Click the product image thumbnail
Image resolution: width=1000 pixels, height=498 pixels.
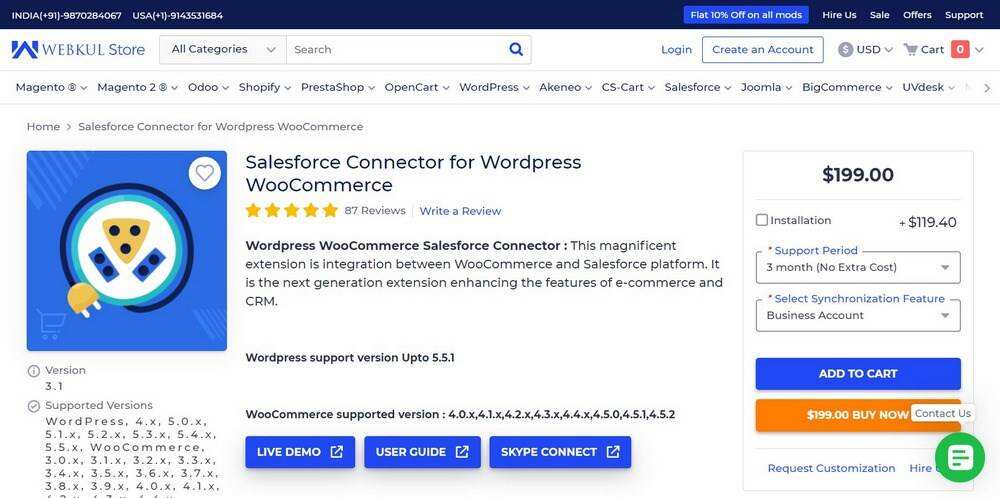127,251
